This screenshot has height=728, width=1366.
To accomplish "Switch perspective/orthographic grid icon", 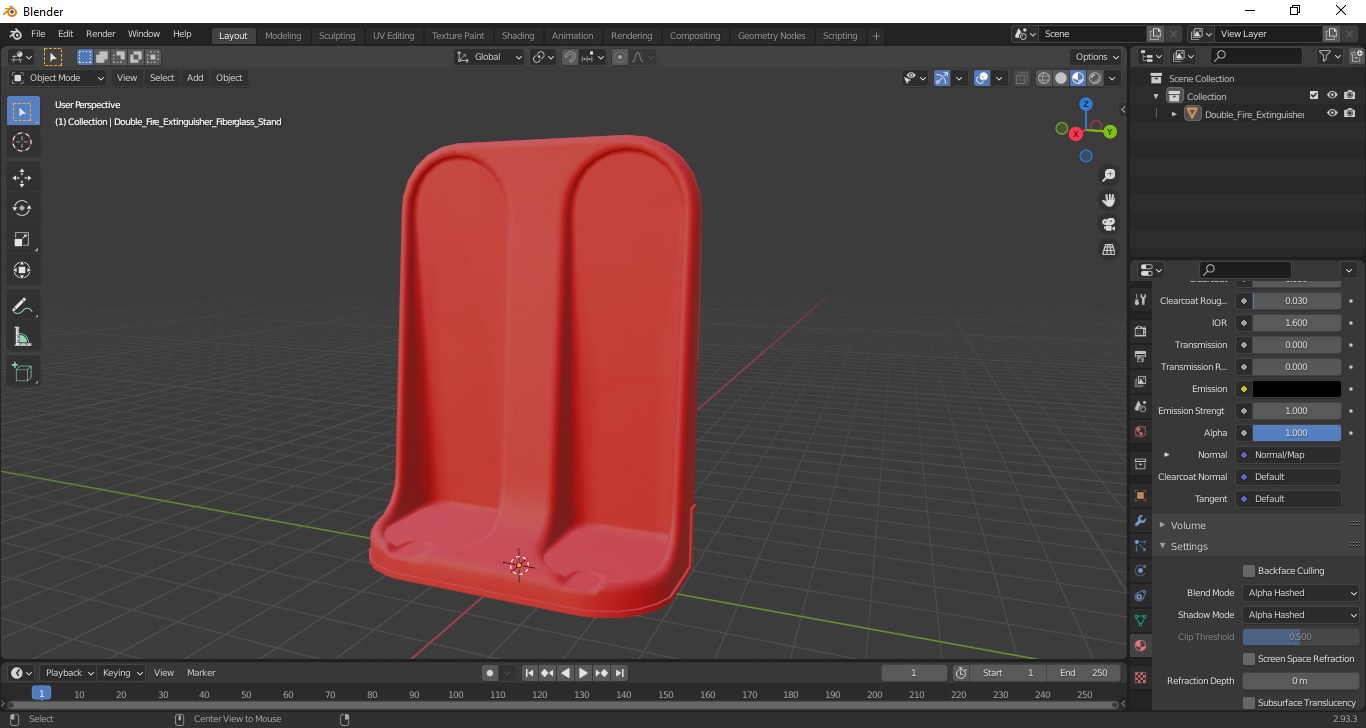I will (x=1108, y=250).
